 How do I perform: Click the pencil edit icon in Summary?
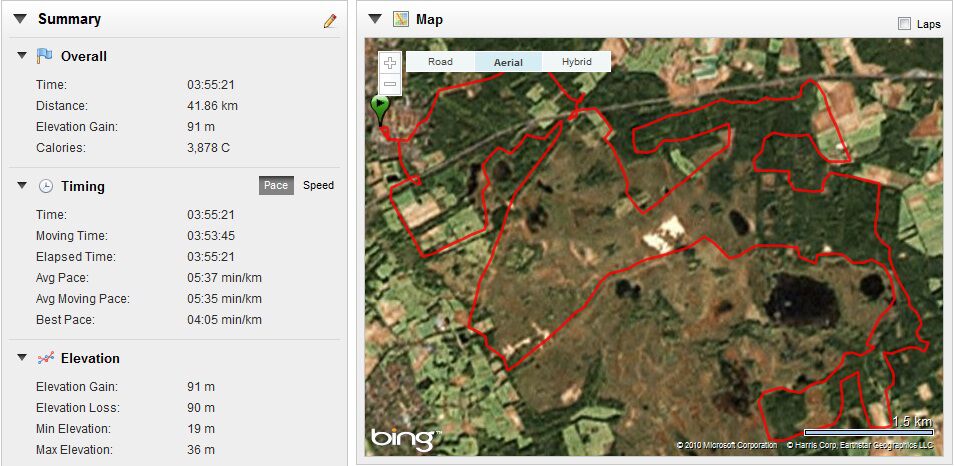(330, 21)
